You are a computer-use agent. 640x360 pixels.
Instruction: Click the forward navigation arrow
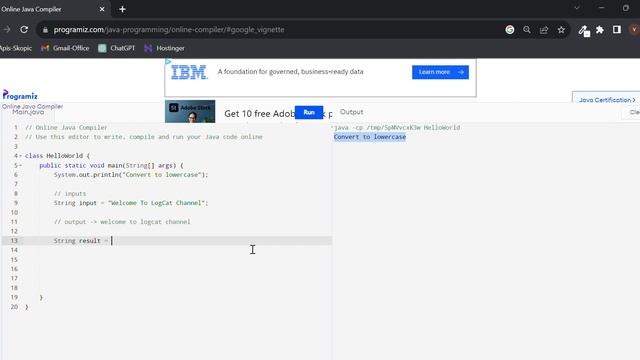pyautogui.click(x=7, y=29)
